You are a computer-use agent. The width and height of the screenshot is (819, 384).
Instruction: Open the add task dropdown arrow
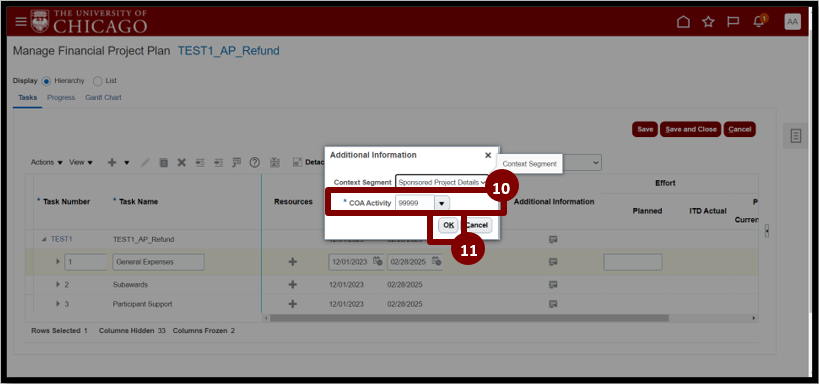126,162
